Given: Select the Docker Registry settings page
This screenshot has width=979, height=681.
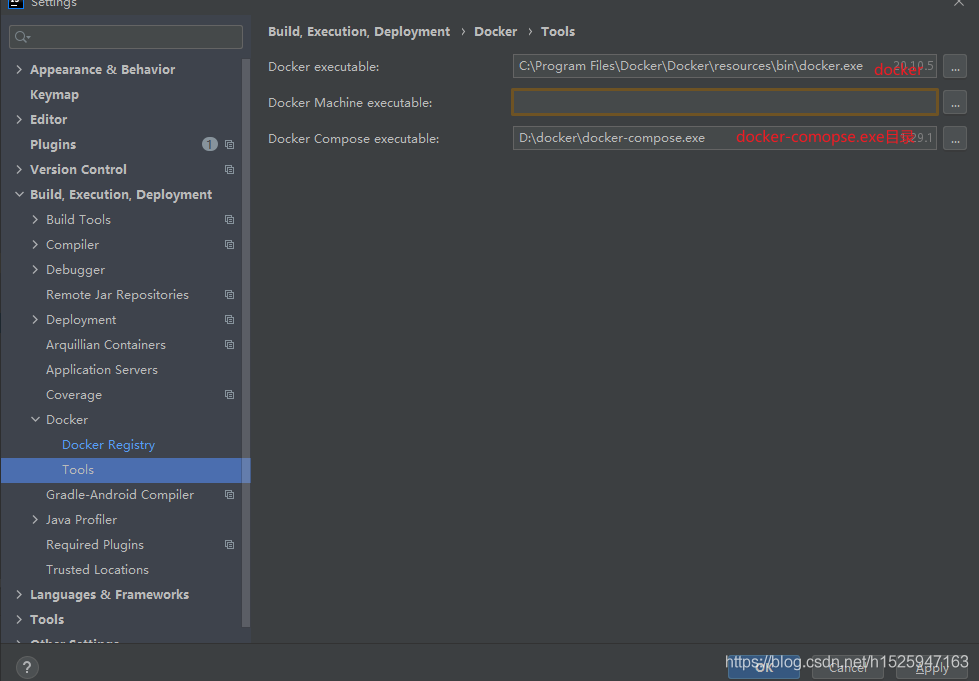Looking at the screenshot, I should [x=108, y=444].
